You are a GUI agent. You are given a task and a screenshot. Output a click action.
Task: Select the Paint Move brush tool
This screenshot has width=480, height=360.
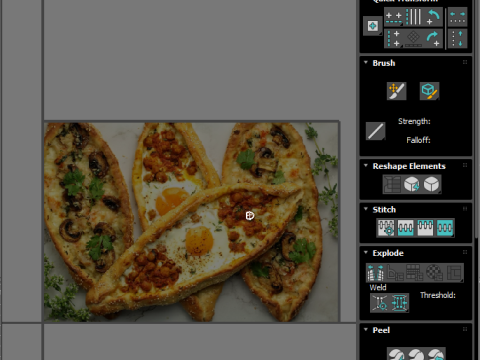point(396,91)
